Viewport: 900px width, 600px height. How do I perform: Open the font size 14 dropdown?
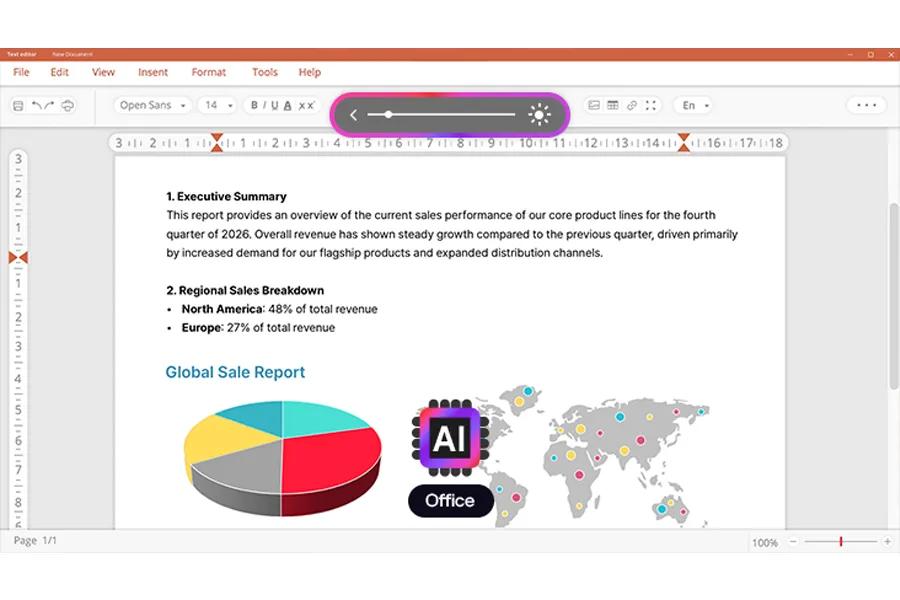click(x=219, y=105)
